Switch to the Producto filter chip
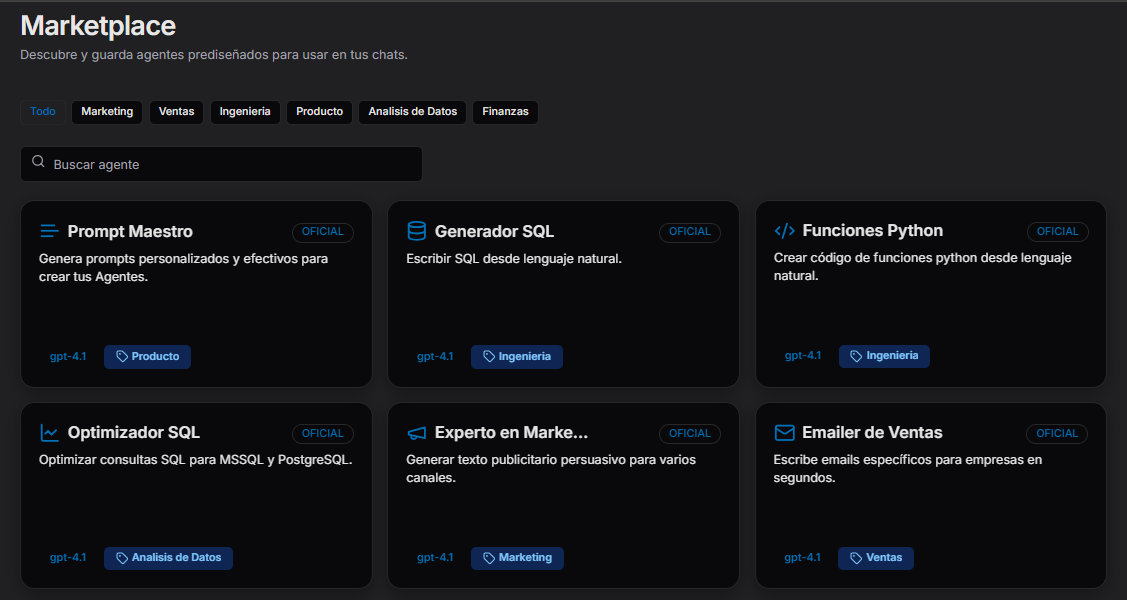Image resolution: width=1127 pixels, height=600 pixels. tap(319, 112)
